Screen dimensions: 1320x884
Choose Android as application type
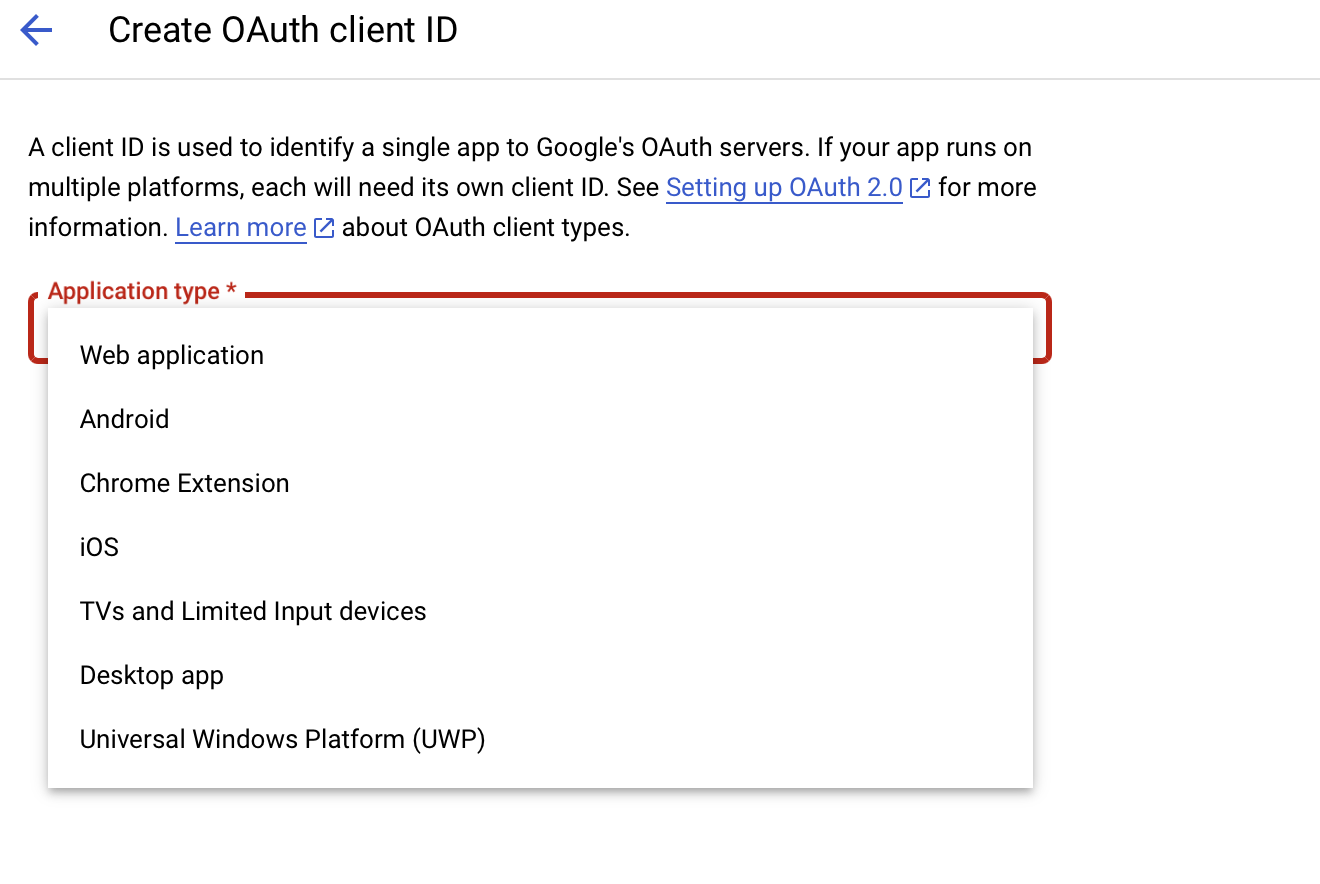[x=540, y=419]
